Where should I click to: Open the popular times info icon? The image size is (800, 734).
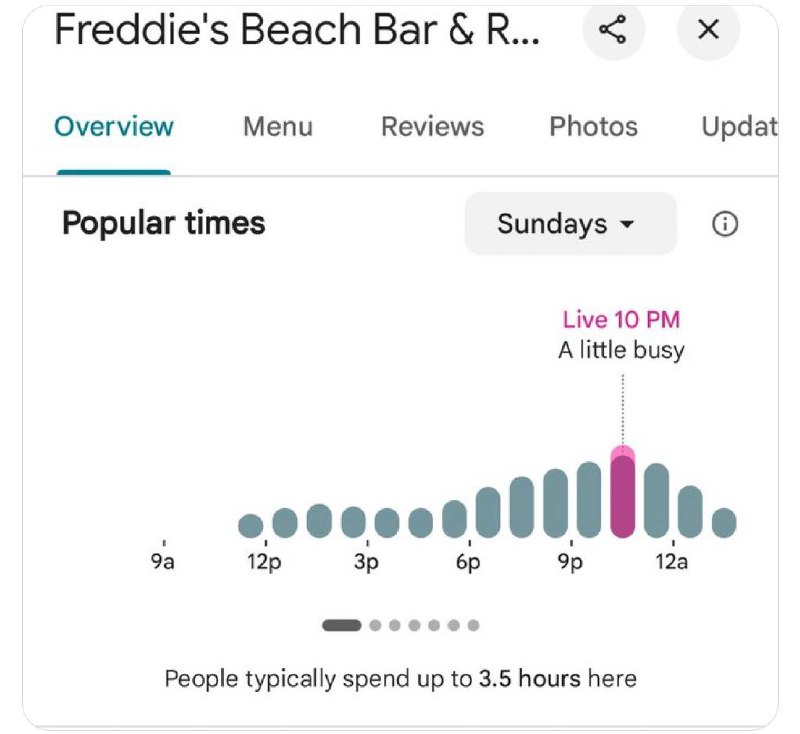click(724, 225)
